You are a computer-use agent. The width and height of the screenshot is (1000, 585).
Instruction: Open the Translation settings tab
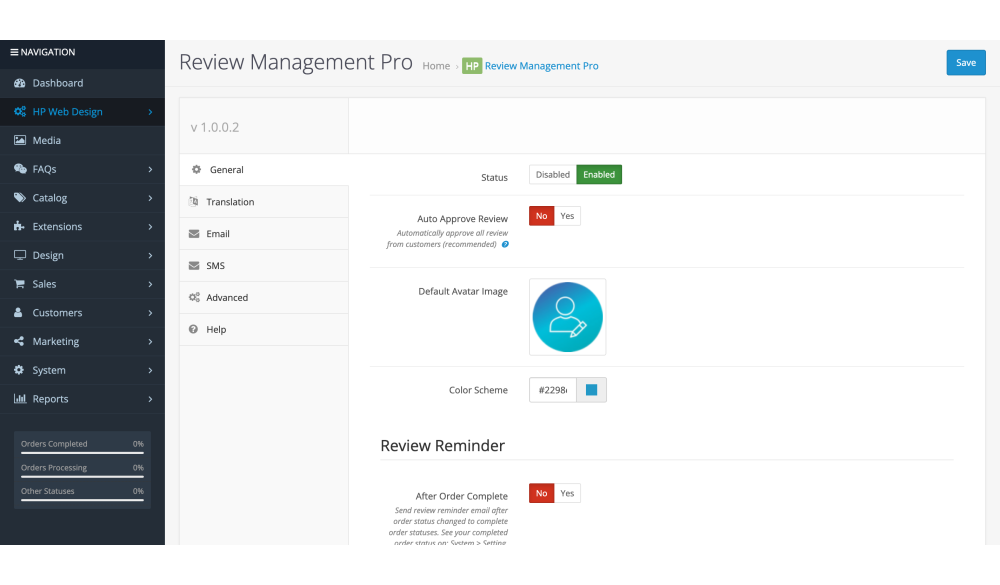(x=230, y=202)
